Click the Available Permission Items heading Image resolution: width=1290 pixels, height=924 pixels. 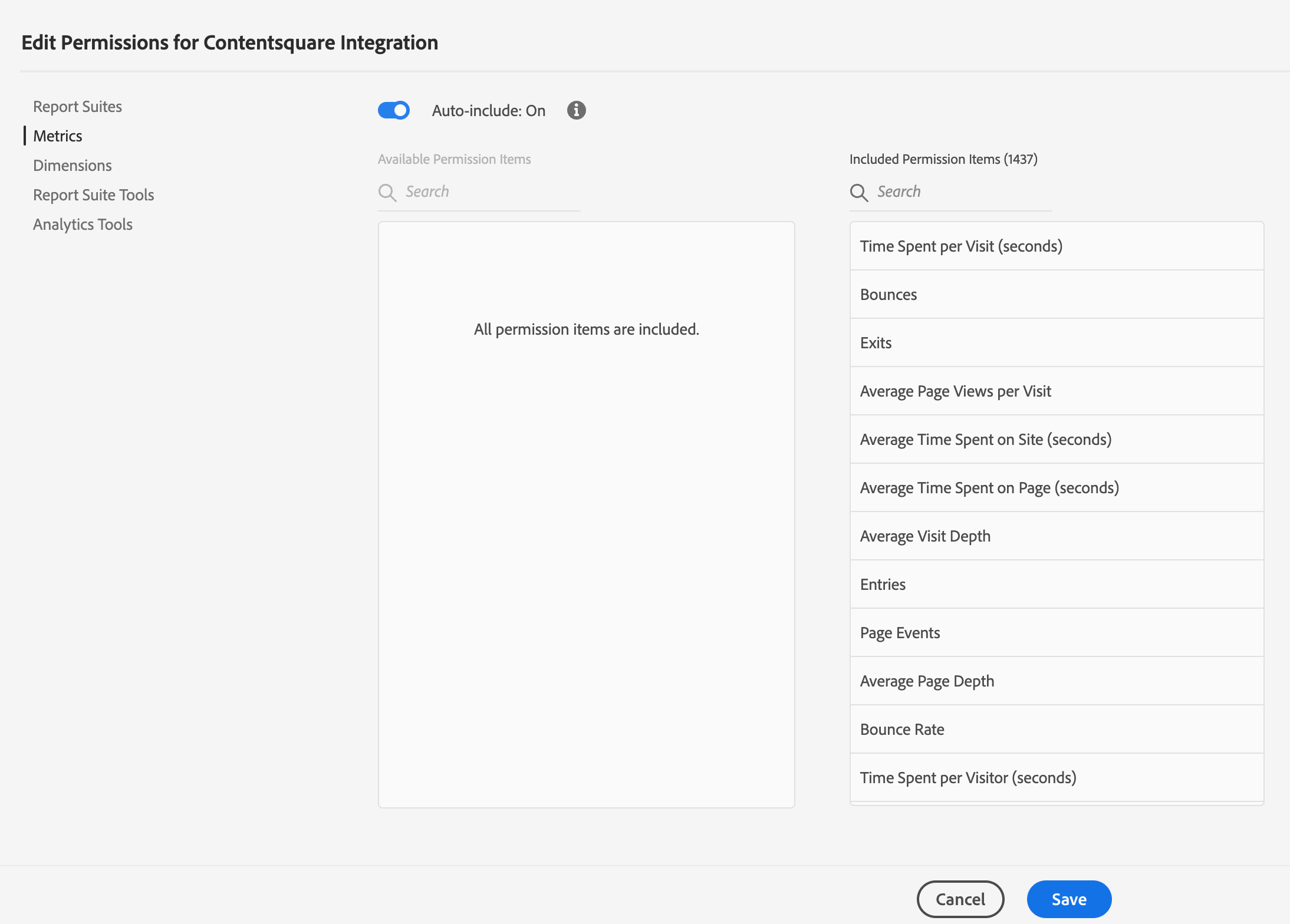pyautogui.click(x=454, y=159)
